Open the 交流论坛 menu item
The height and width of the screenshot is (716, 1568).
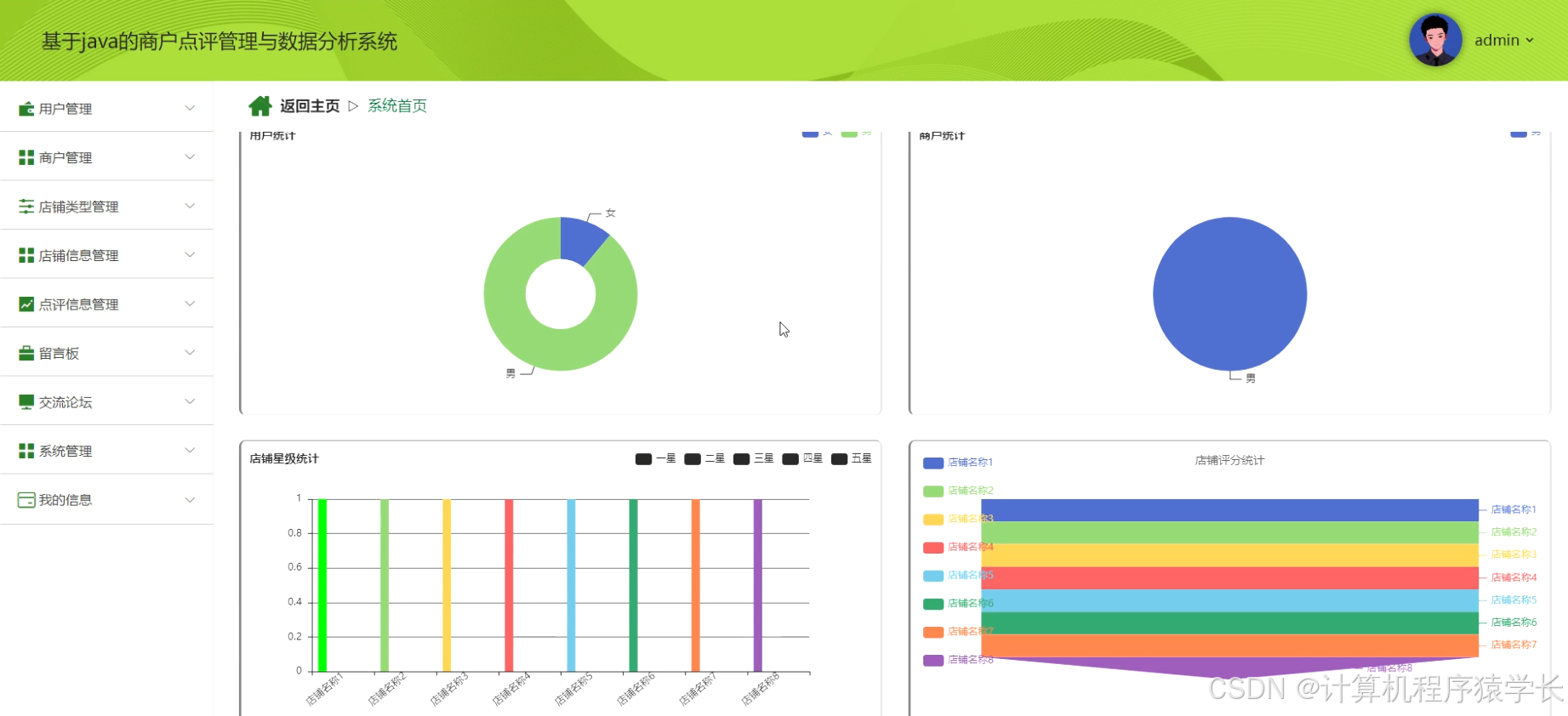click(106, 401)
